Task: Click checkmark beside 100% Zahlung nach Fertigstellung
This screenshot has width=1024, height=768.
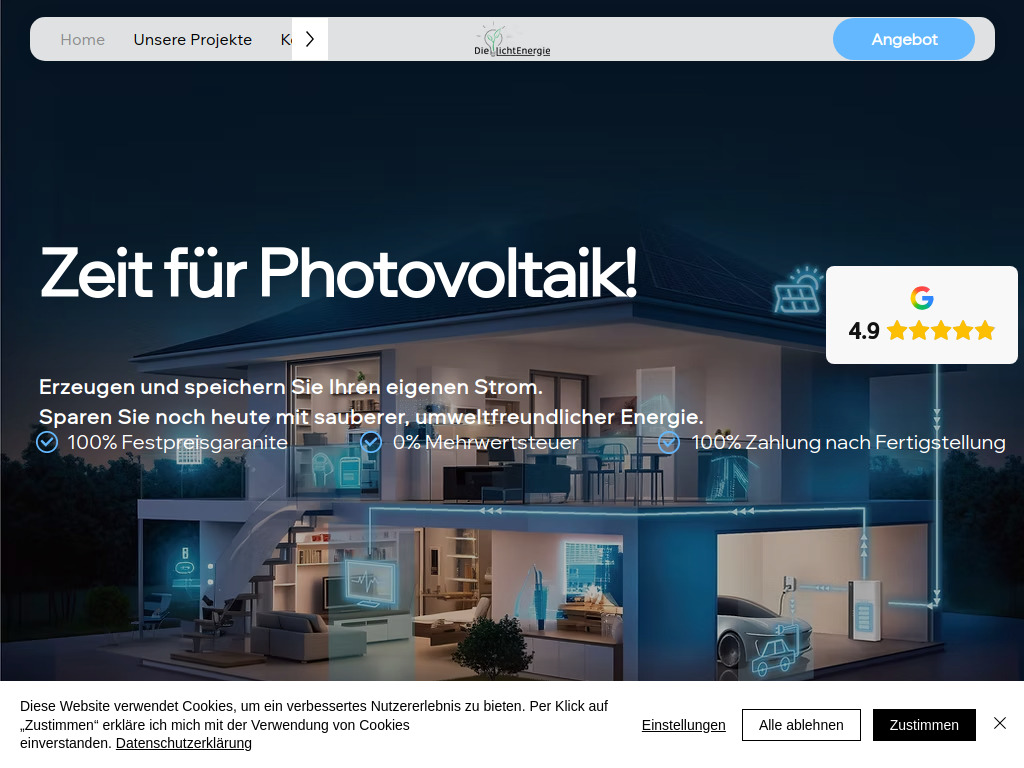Action: [667, 442]
